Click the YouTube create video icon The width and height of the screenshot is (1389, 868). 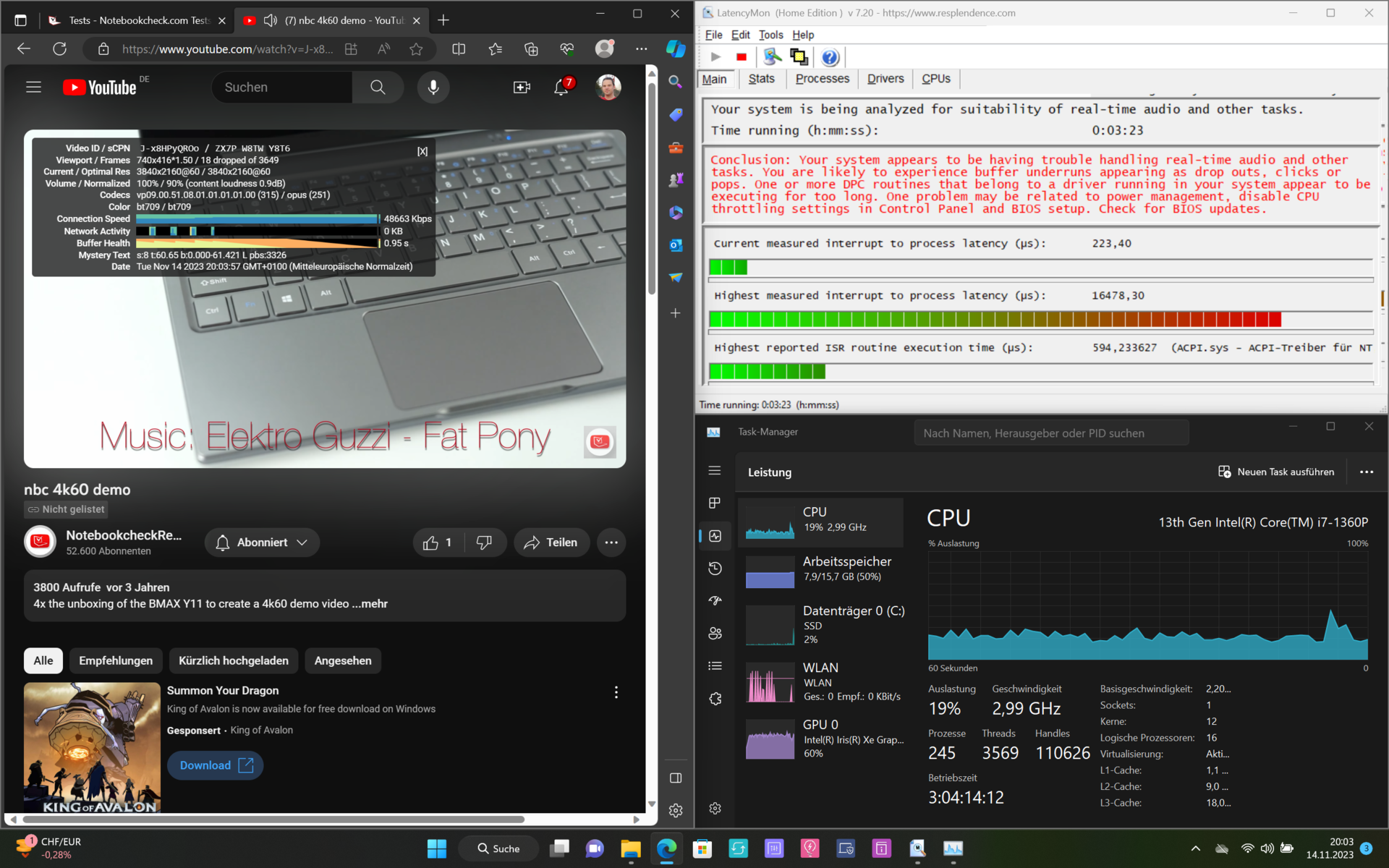522,88
